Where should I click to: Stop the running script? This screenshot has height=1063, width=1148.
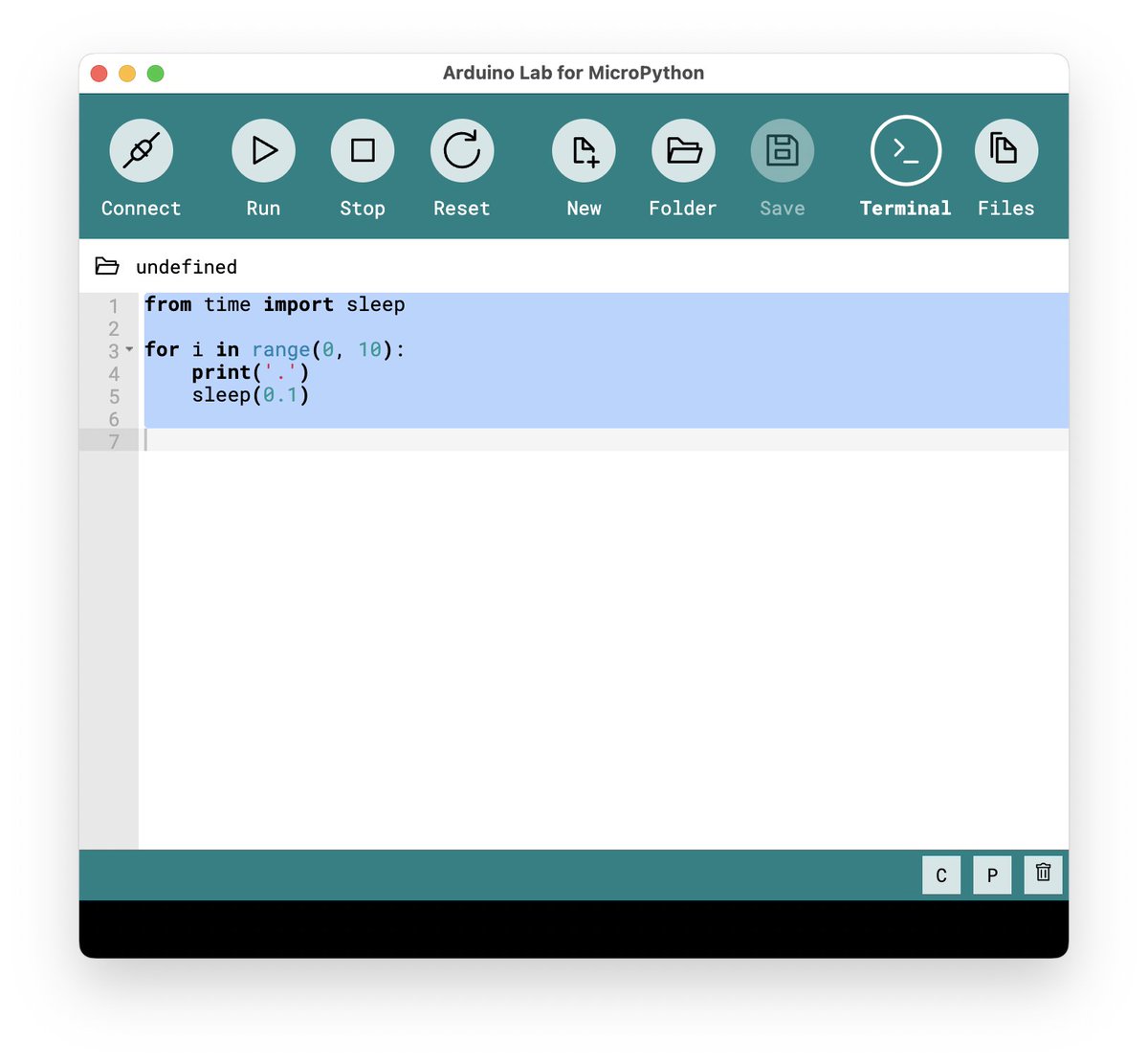363,150
